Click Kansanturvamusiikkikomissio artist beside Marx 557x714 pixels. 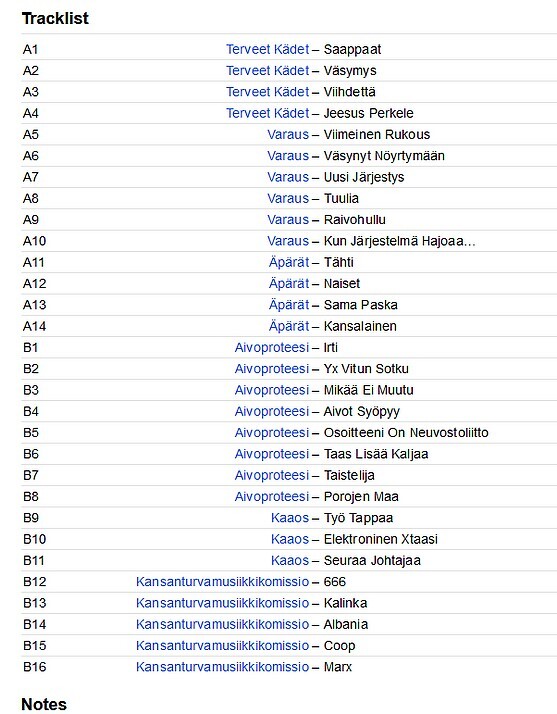pos(222,667)
